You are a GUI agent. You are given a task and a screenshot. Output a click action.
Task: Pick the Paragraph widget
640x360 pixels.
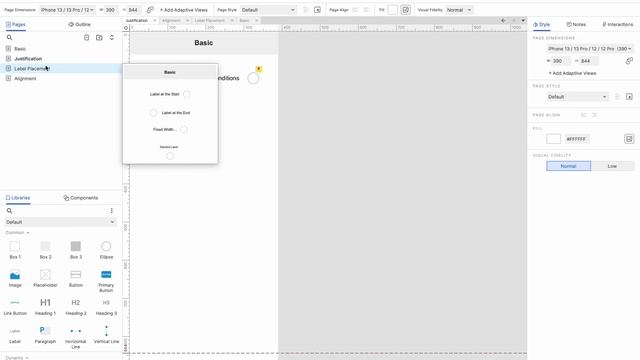(45, 335)
